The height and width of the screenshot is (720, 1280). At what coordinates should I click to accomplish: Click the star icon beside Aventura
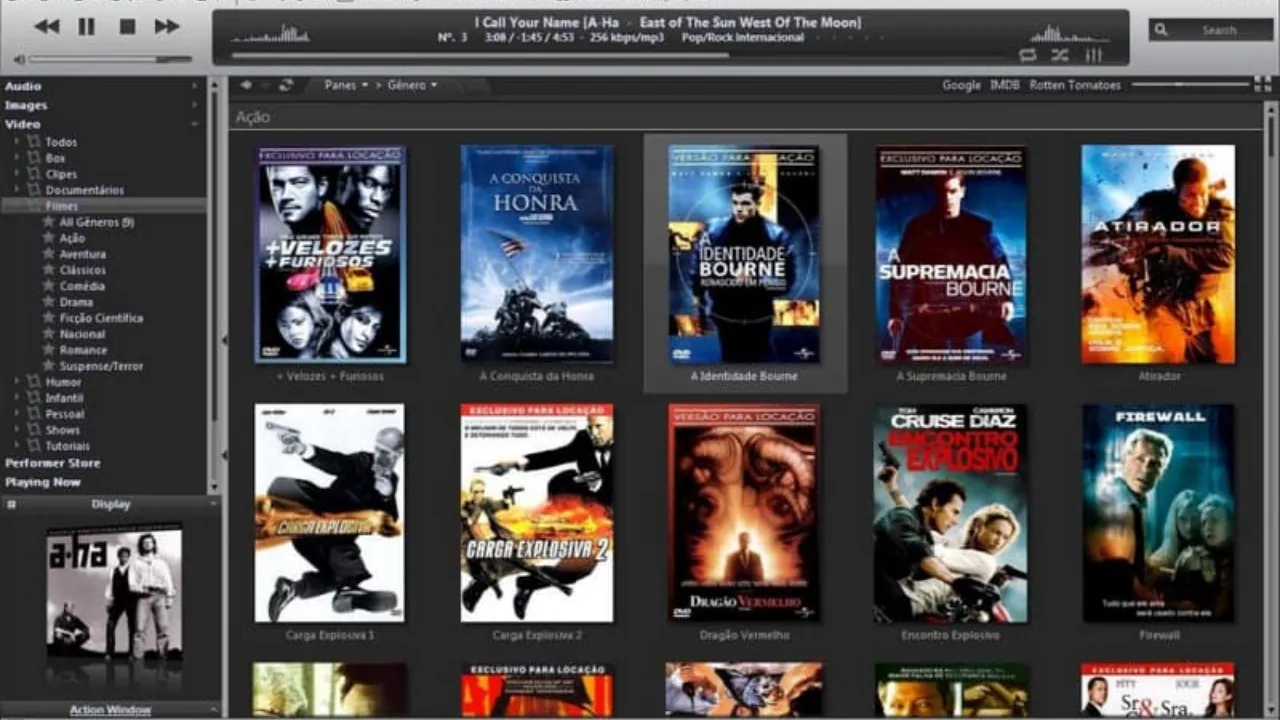coord(48,254)
